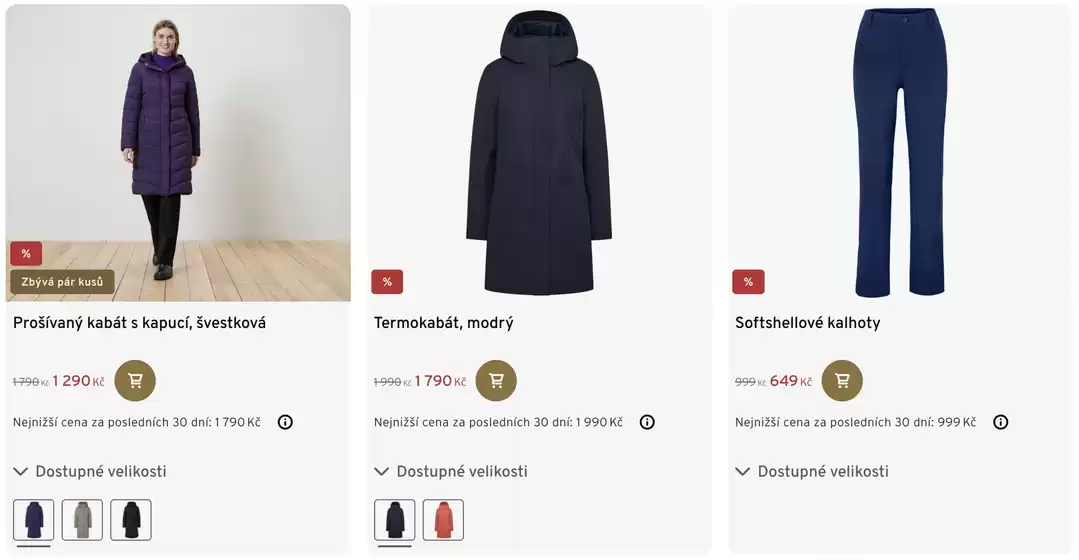The height and width of the screenshot is (560, 1079).
Task: Expand available sizes for Termokabát, modrý
Action: click(x=451, y=471)
